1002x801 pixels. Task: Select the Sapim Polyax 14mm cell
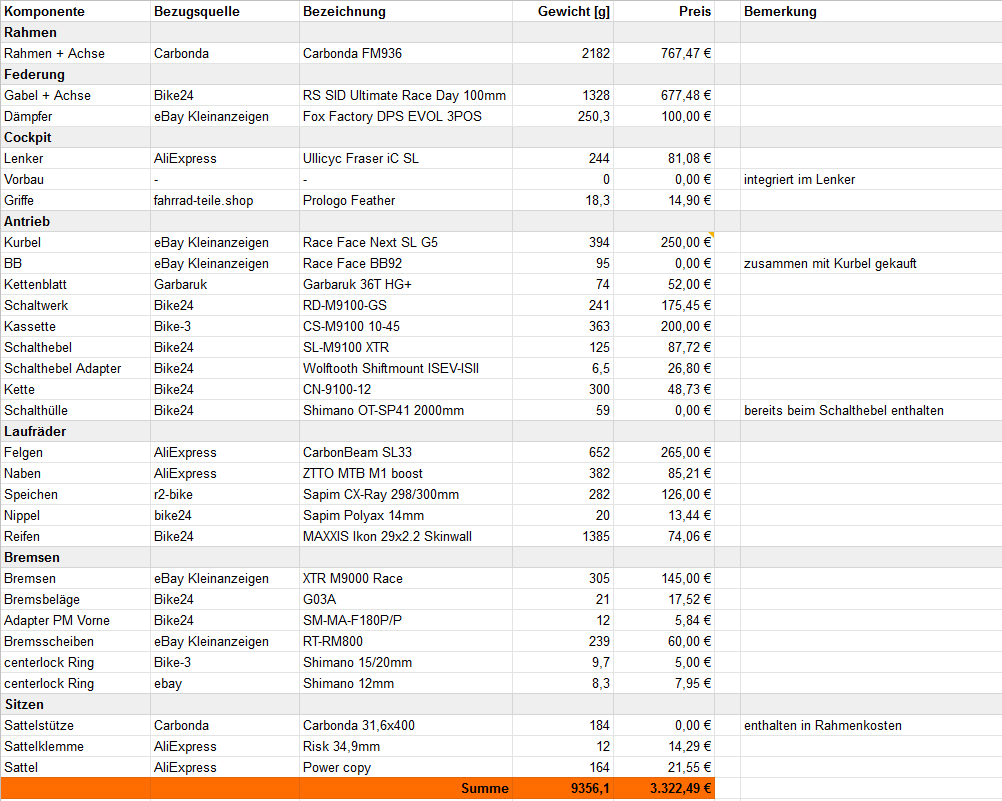click(406, 515)
